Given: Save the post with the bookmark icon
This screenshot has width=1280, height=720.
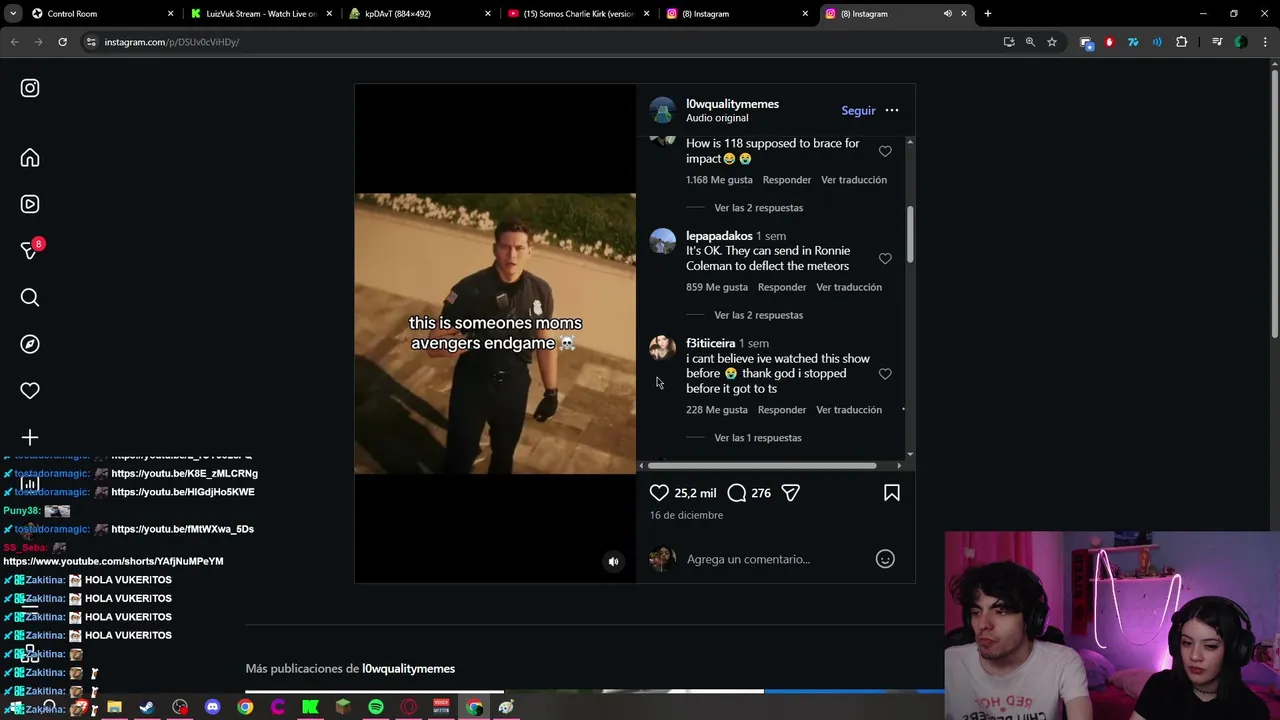Looking at the screenshot, I should point(892,493).
